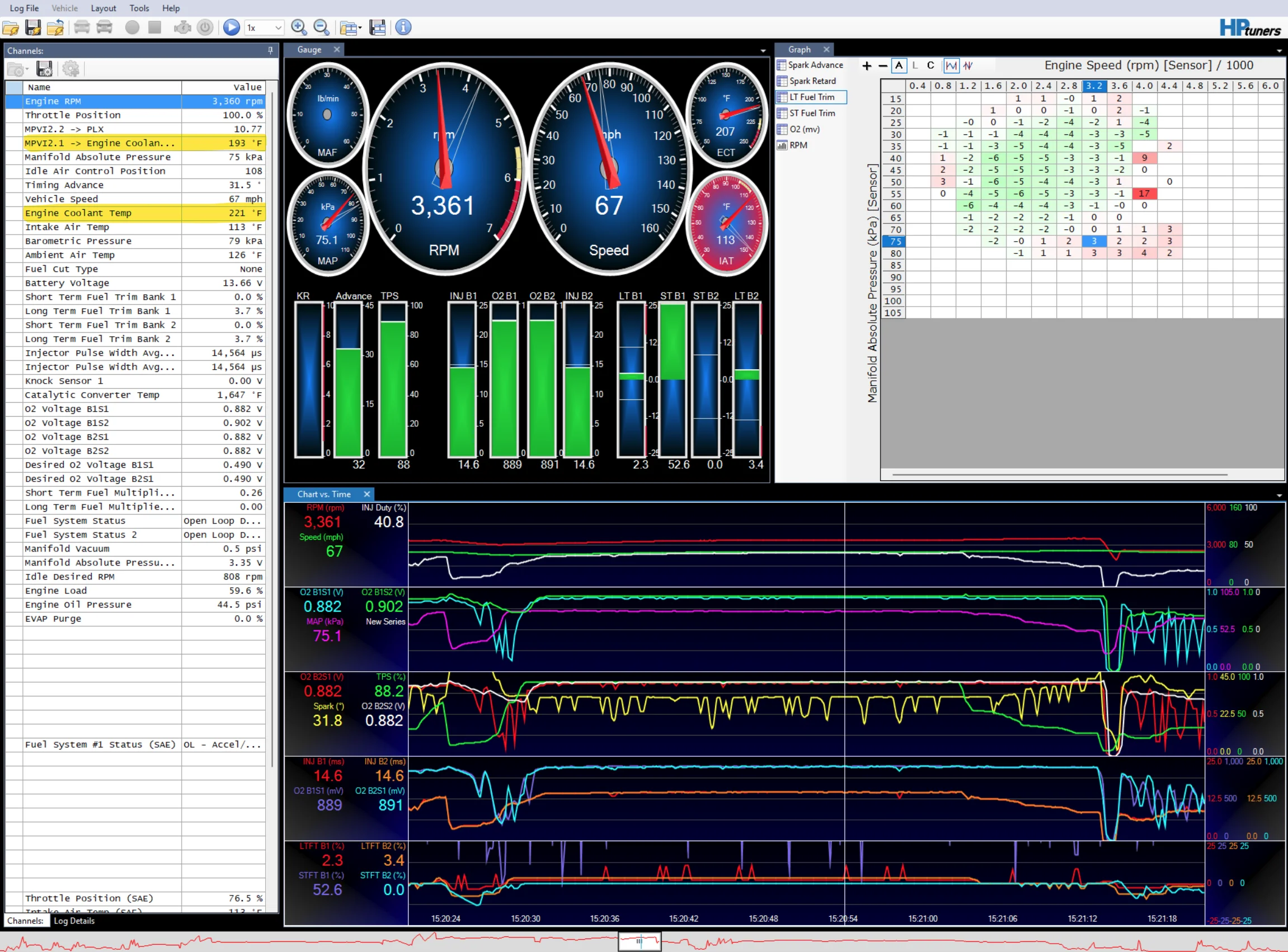Open the Layout menu
The height and width of the screenshot is (952, 1288).
pyautogui.click(x=103, y=8)
